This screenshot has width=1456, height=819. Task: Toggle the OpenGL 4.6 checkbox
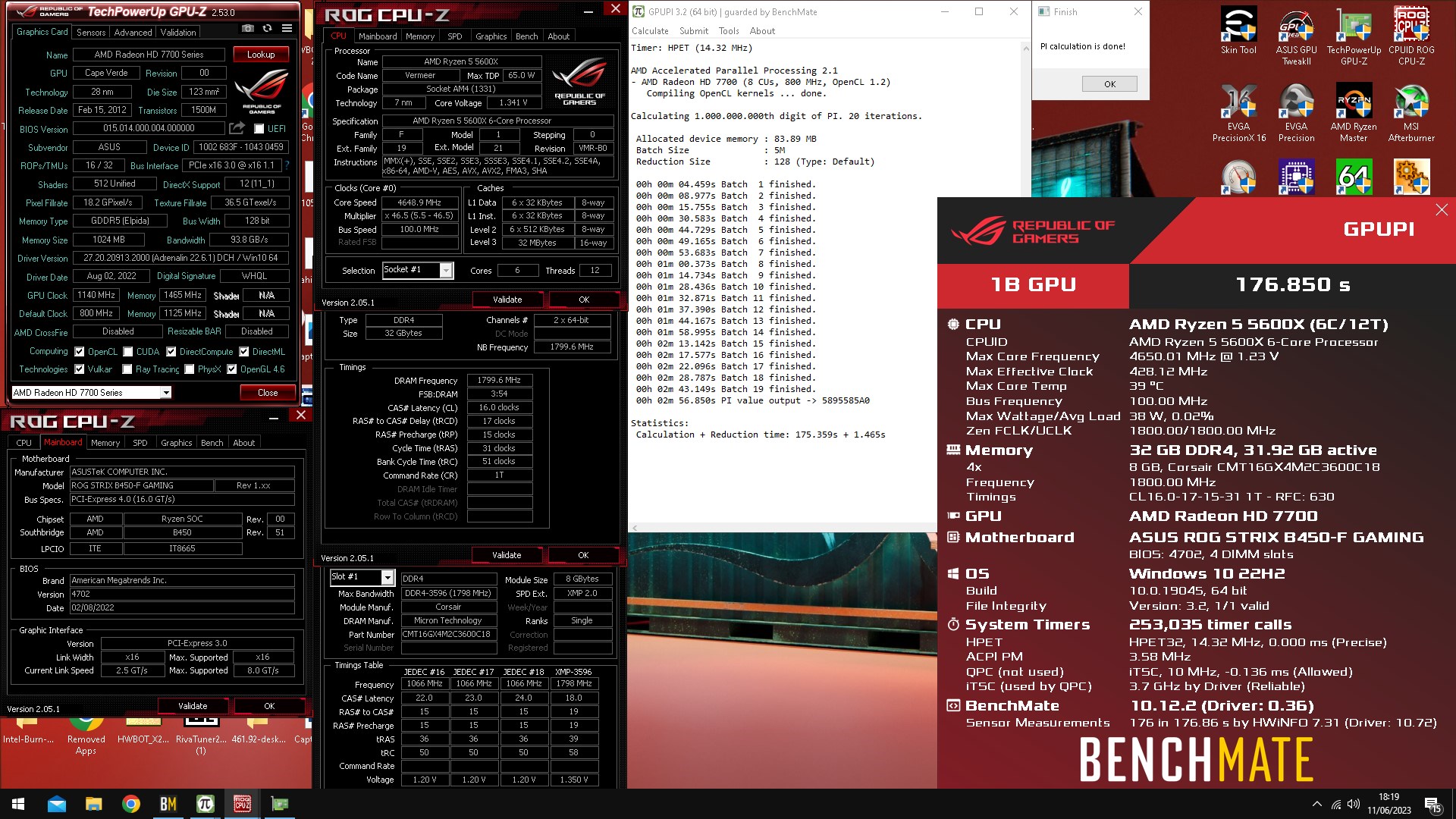click(232, 369)
